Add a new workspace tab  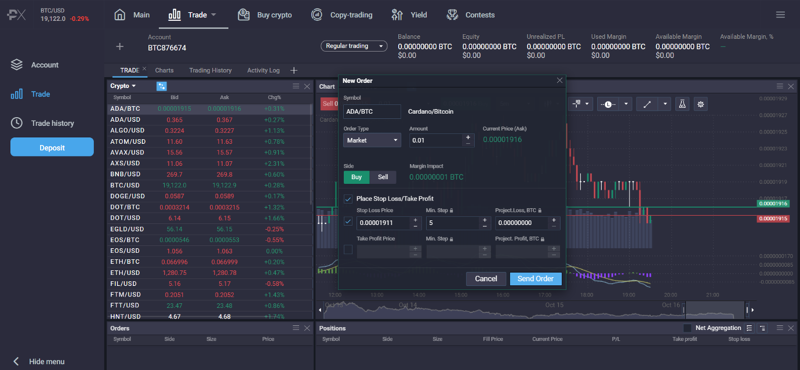pos(293,70)
